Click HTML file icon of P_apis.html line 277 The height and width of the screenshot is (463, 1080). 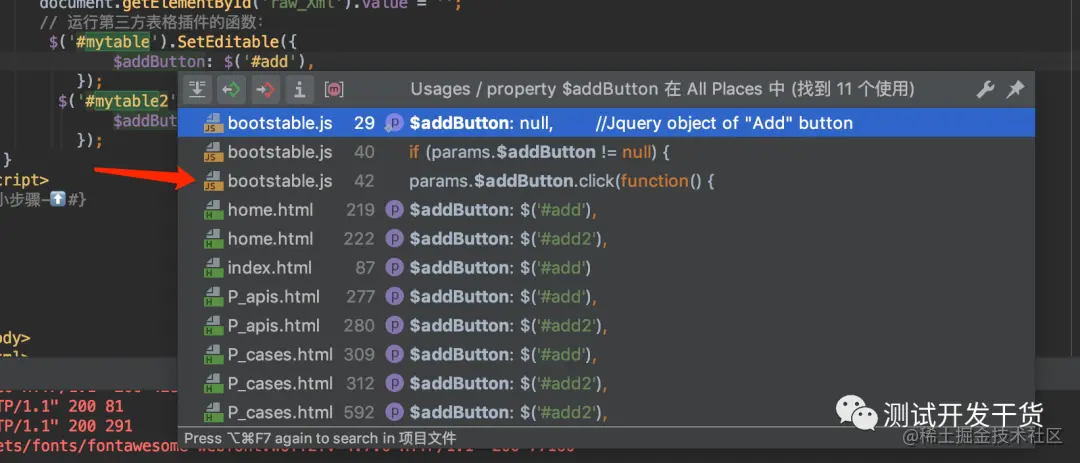(x=214, y=297)
